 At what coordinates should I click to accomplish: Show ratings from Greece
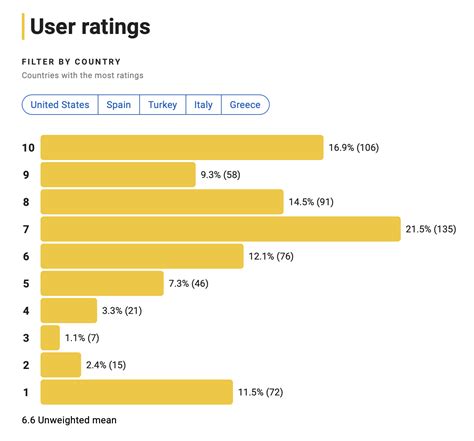245,105
